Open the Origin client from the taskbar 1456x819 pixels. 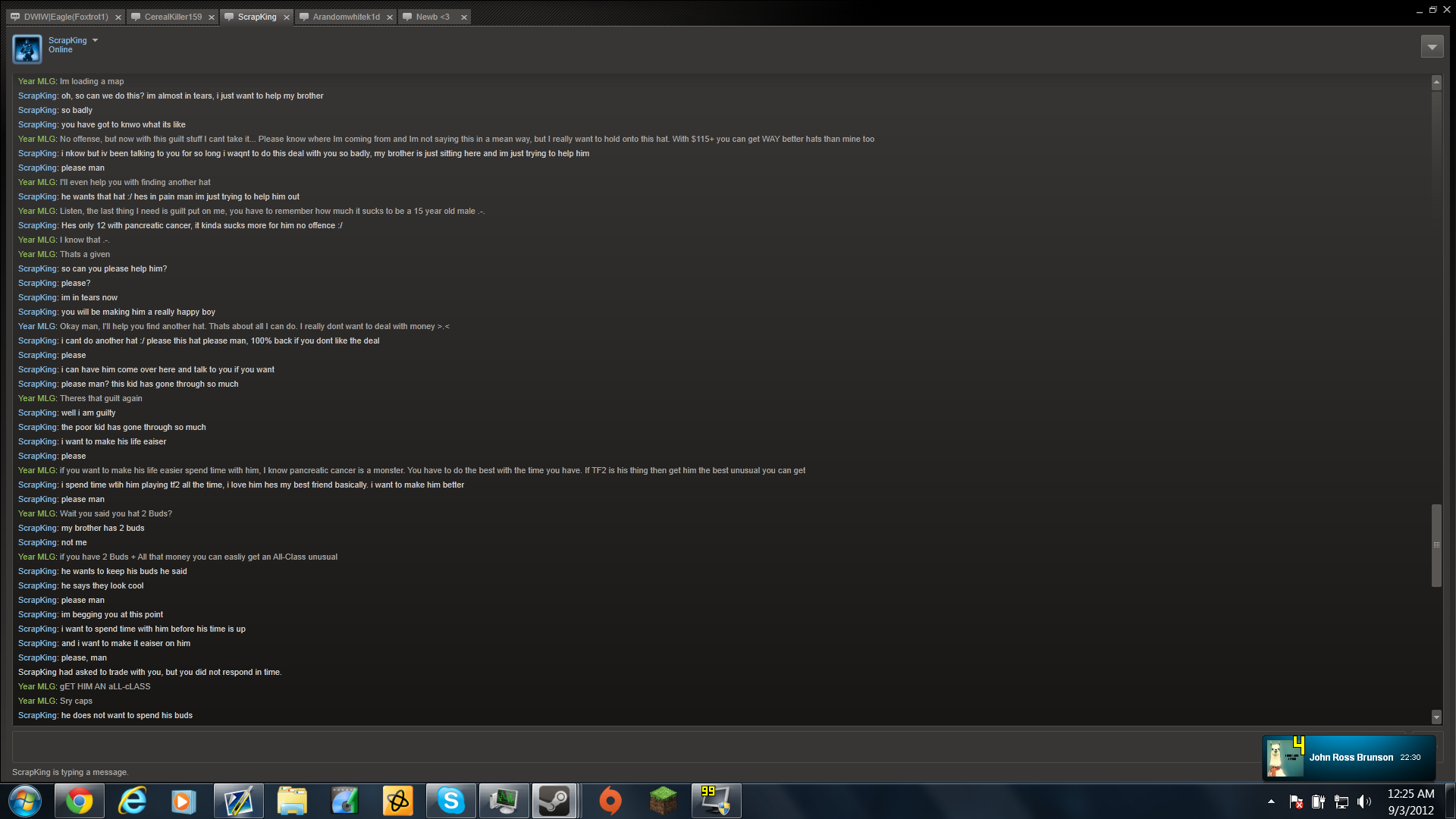610,801
